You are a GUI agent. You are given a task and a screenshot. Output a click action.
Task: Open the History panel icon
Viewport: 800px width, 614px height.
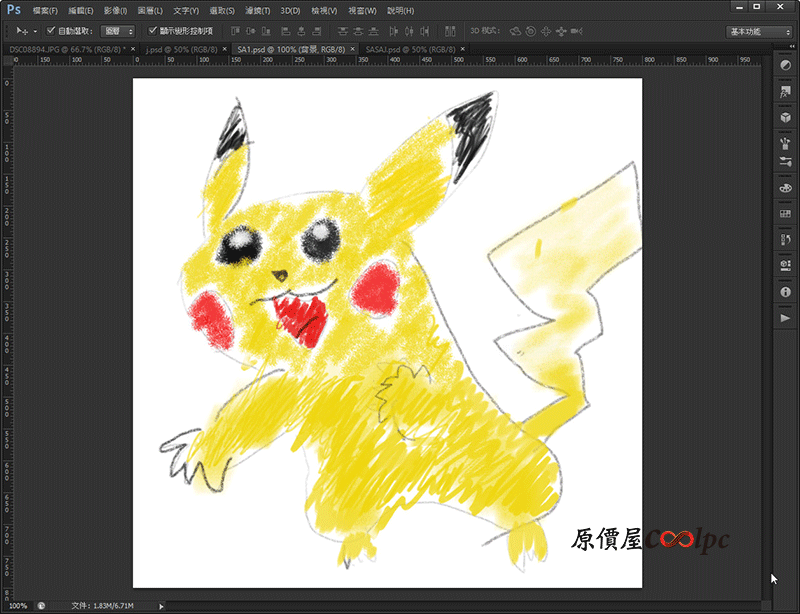pyautogui.click(x=786, y=239)
